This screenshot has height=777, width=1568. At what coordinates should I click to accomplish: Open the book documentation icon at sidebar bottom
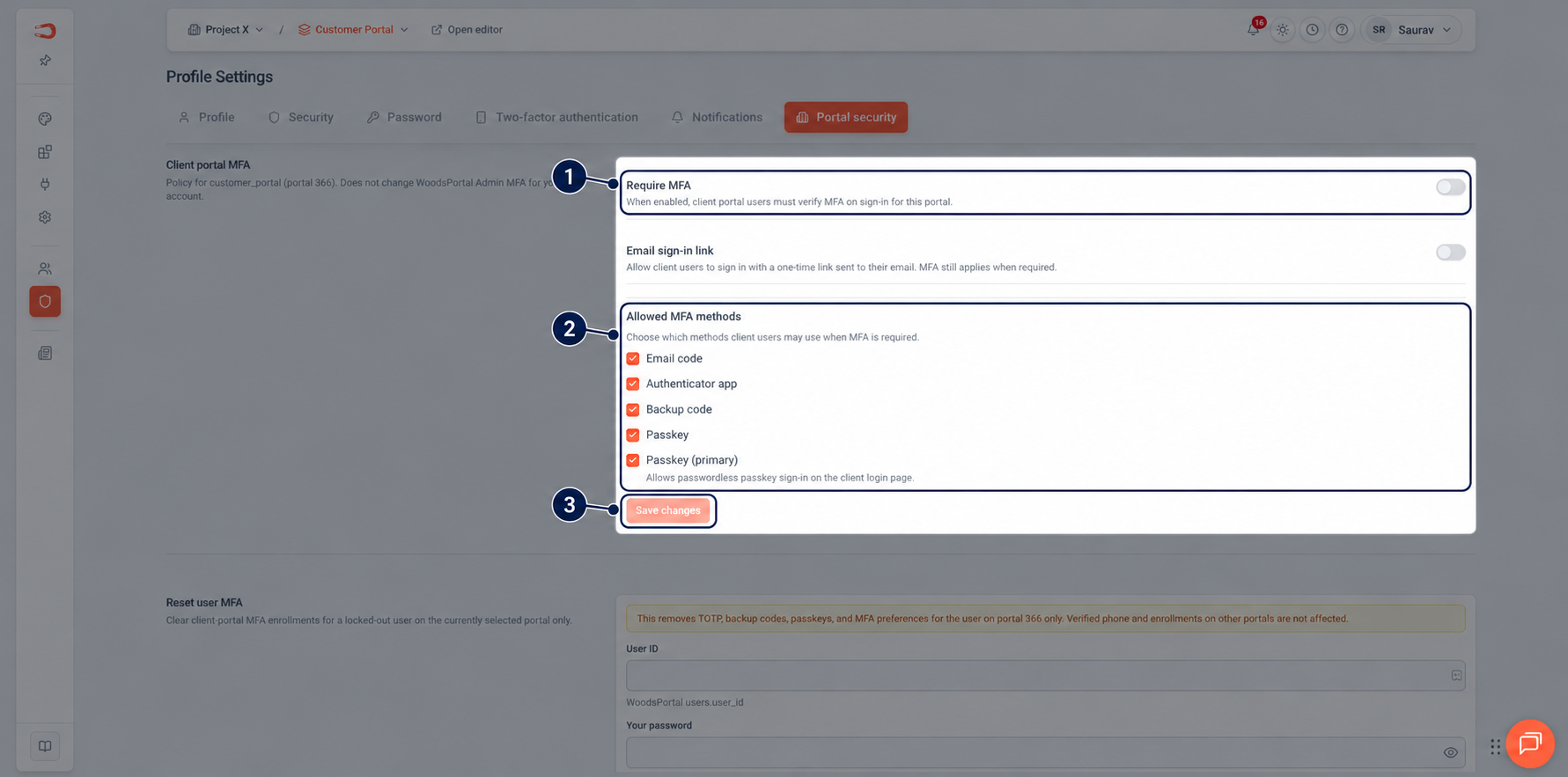(x=45, y=746)
